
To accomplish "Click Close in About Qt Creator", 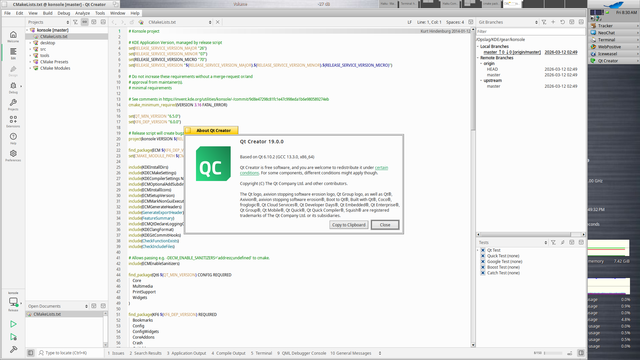I will (x=385, y=225).
